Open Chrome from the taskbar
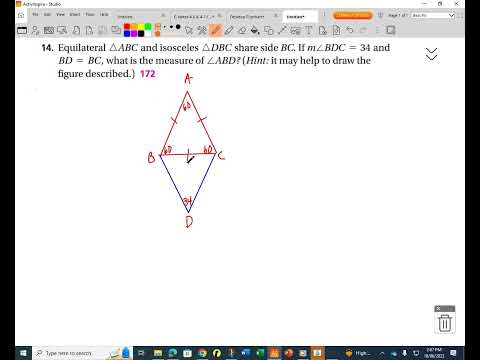The height and width of the screenshot is (360, 480). coord(202,353)
